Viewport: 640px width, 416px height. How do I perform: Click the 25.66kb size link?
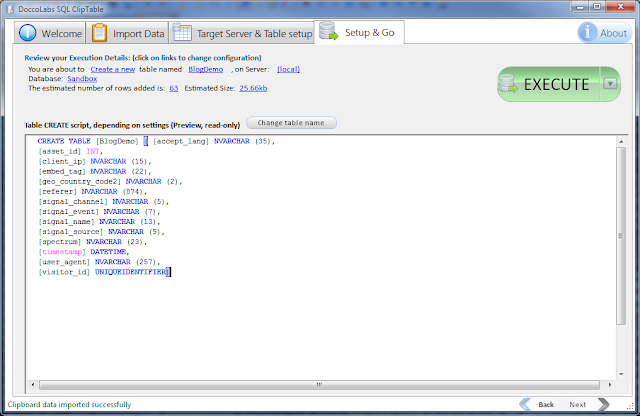pyautogui.click(x=253, y=88)
